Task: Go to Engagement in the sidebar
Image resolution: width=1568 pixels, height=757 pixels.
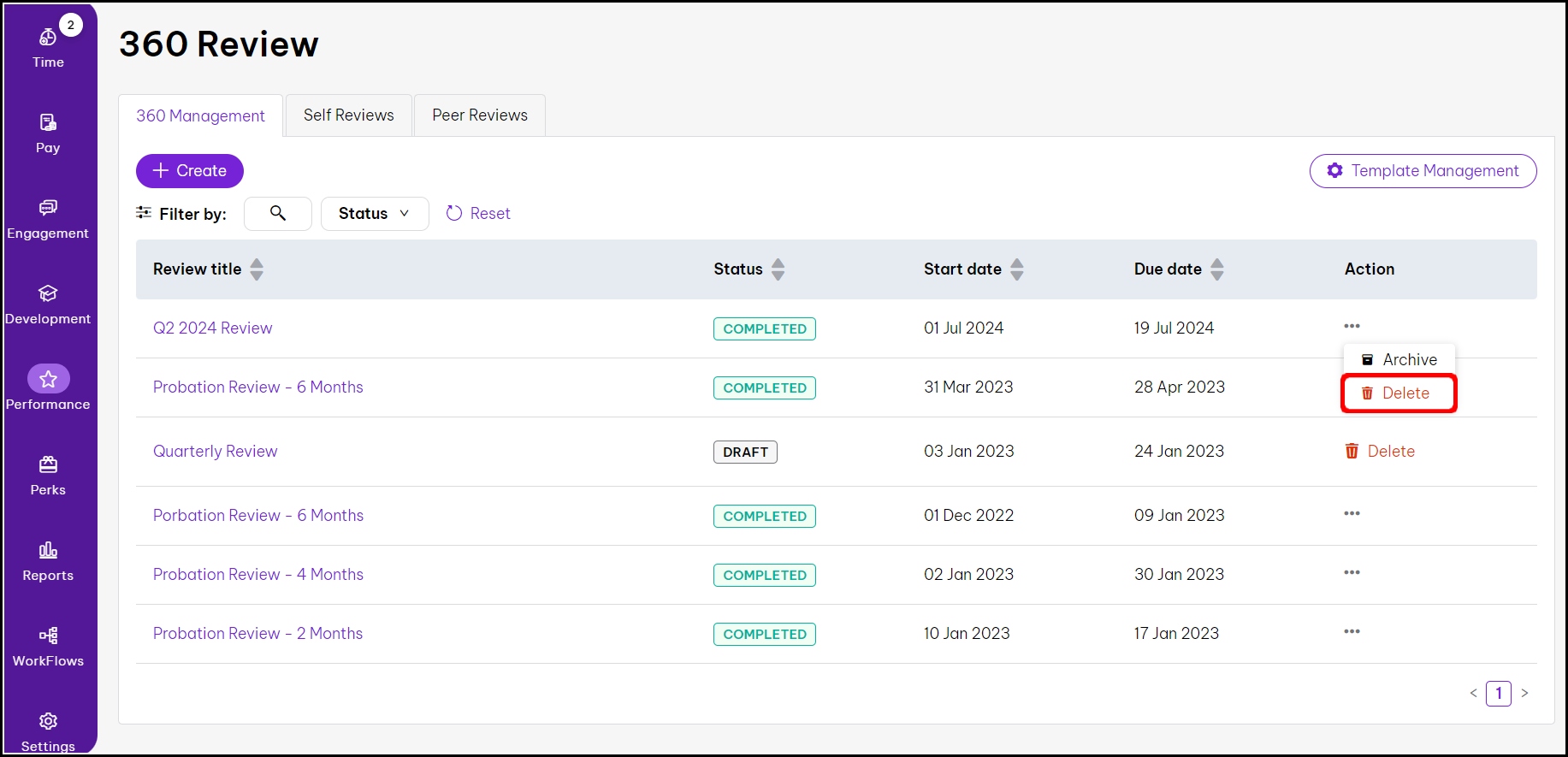Action: [x=48, y=218]
